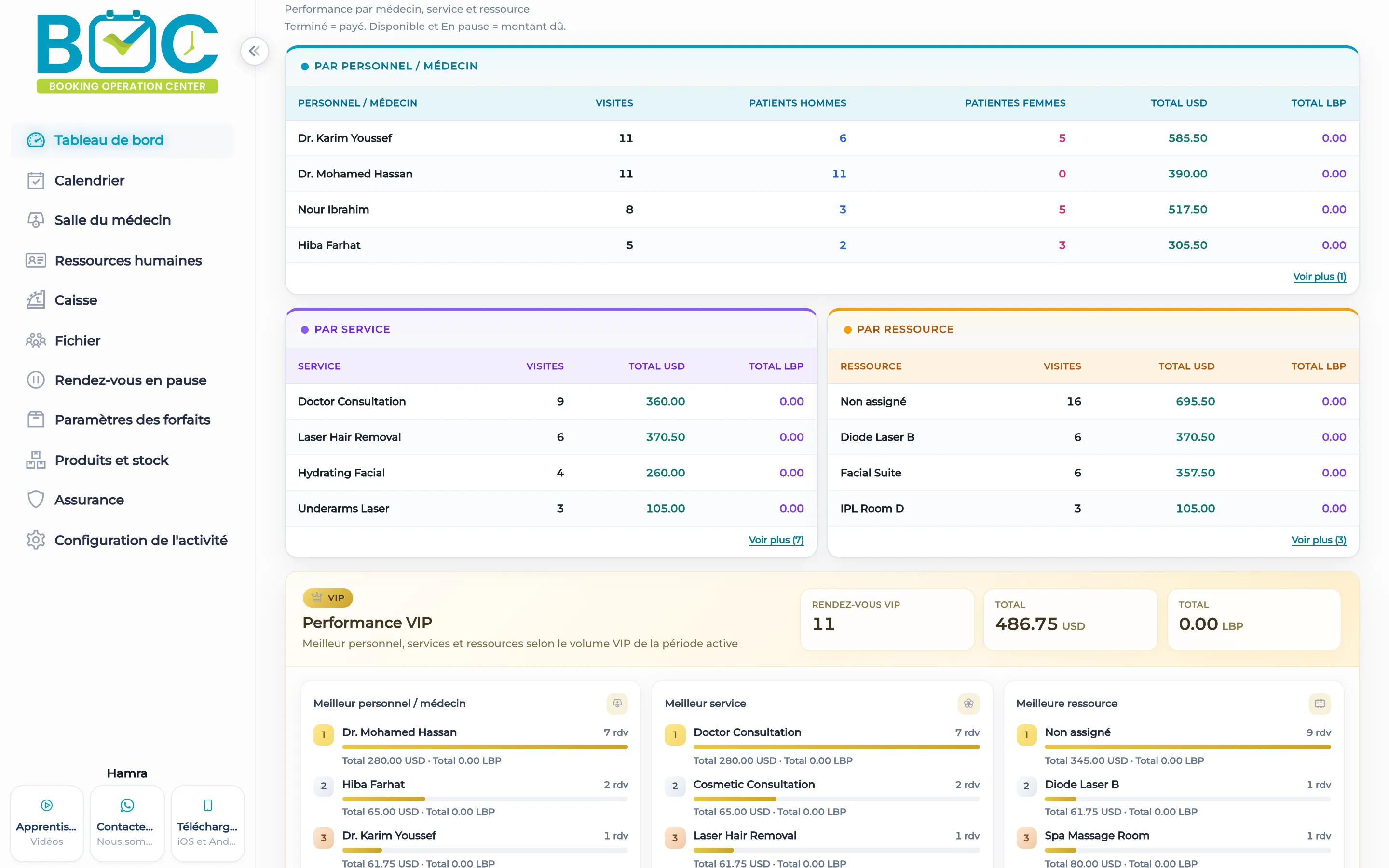Expand services list via Voir plus (7)

[x=776, y=540]
